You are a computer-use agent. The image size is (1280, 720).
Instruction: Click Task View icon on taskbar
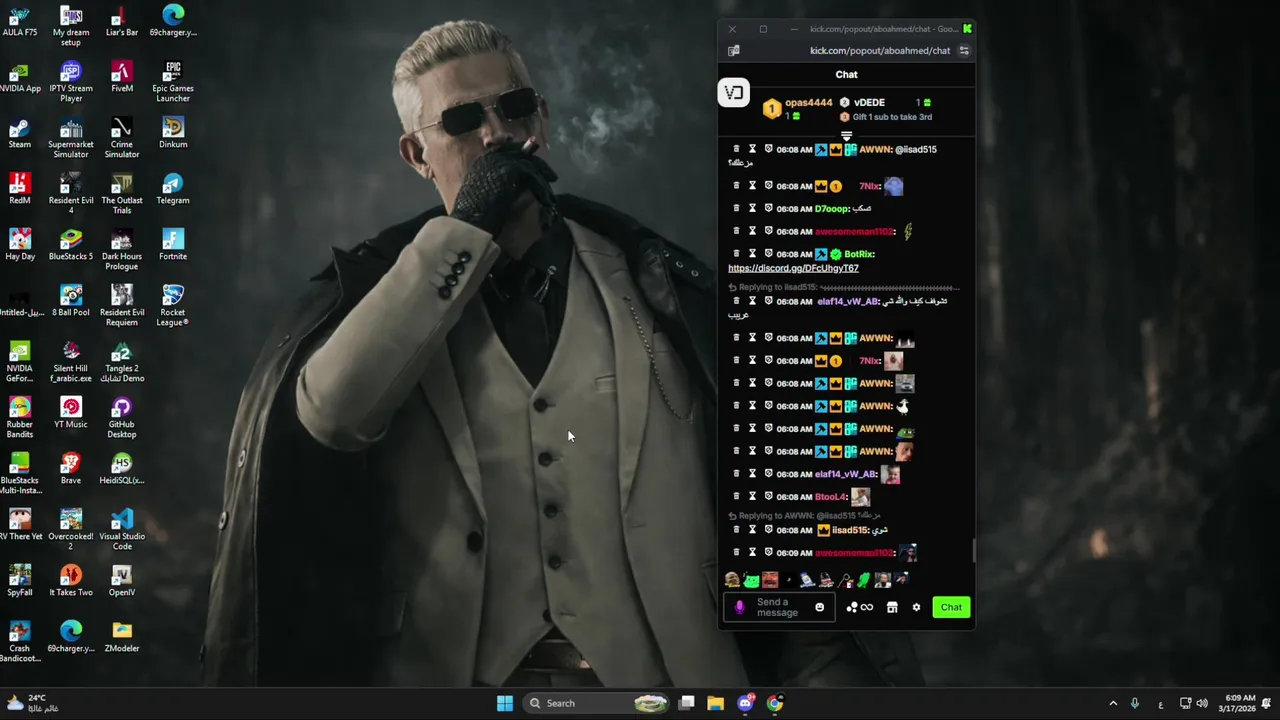click(687, 703)
